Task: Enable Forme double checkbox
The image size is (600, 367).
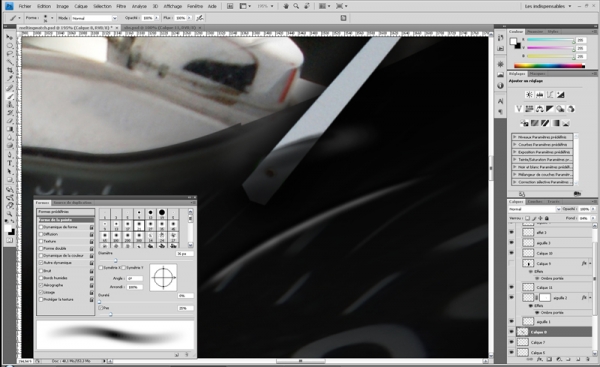Action: point(41,248)
